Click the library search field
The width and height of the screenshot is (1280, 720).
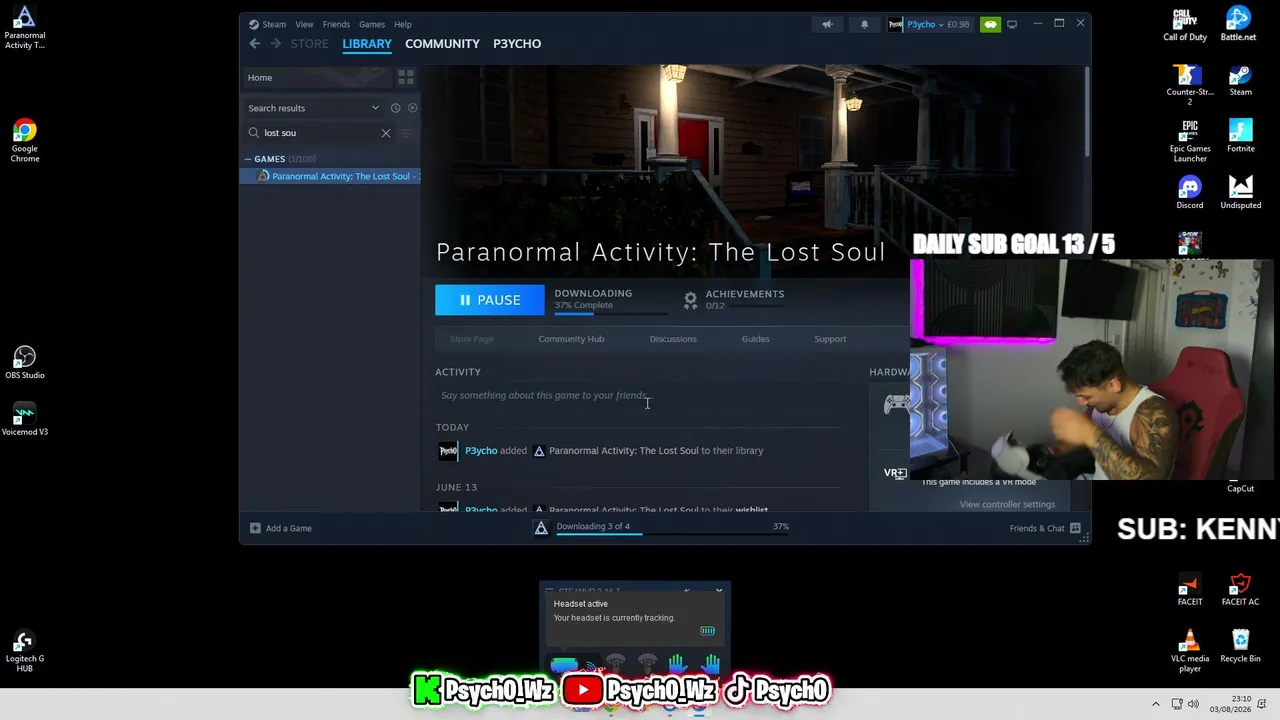pos(320,133)
